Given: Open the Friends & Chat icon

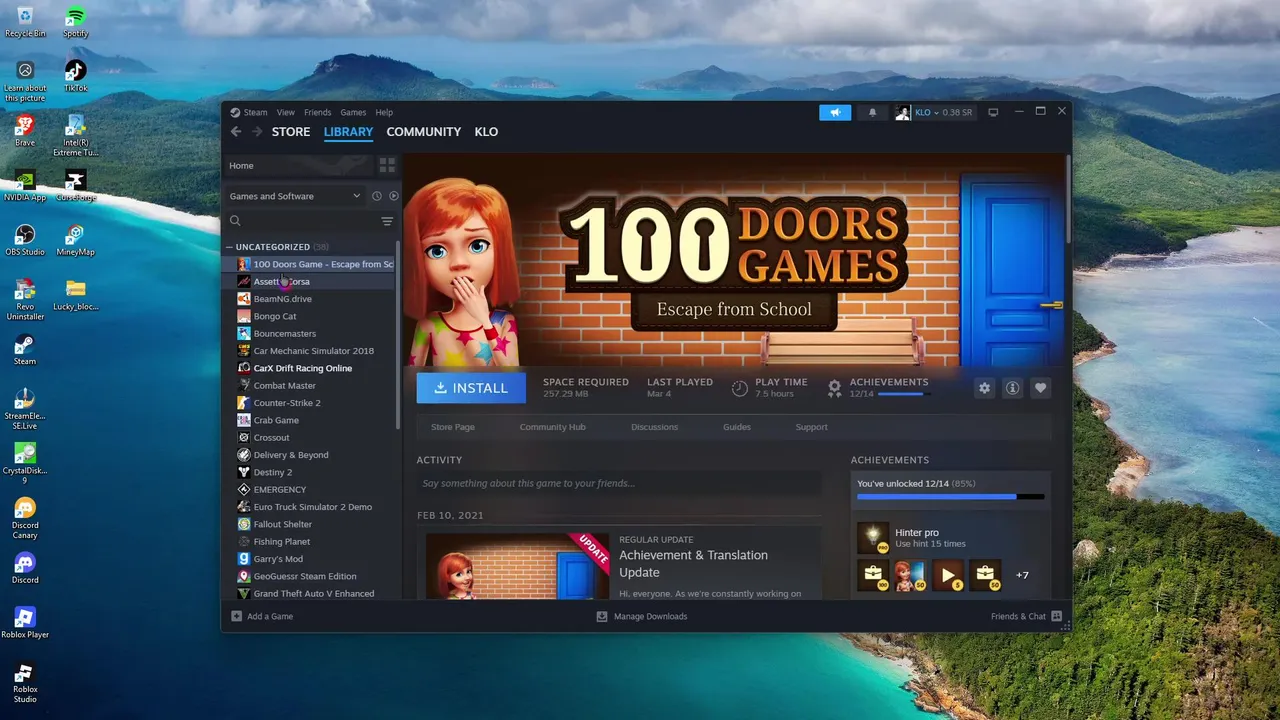Looking at the screenshot, I should coord(1056,616).
